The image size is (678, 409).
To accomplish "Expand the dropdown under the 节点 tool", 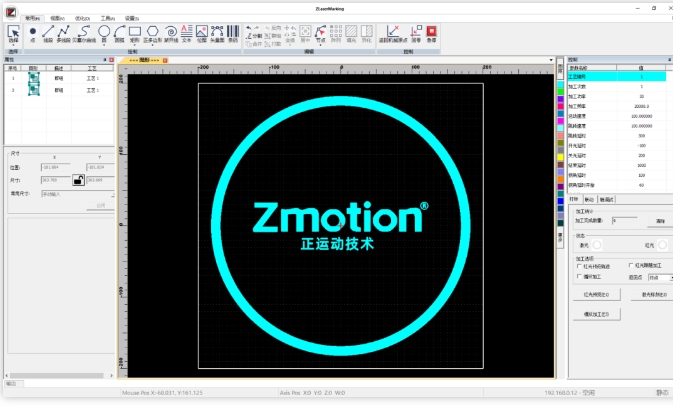I will [x=320, y=44].
